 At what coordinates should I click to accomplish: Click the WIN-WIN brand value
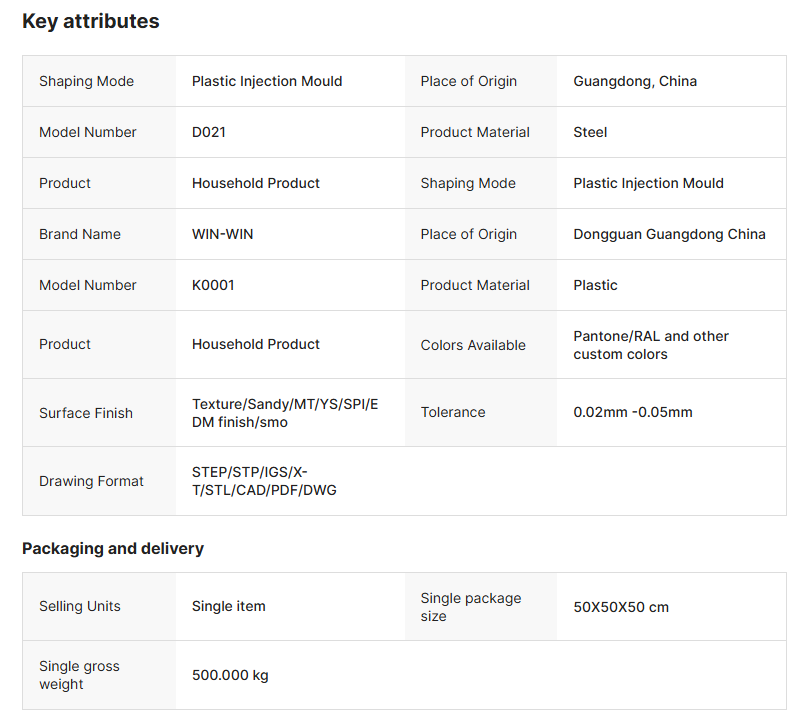223,234
